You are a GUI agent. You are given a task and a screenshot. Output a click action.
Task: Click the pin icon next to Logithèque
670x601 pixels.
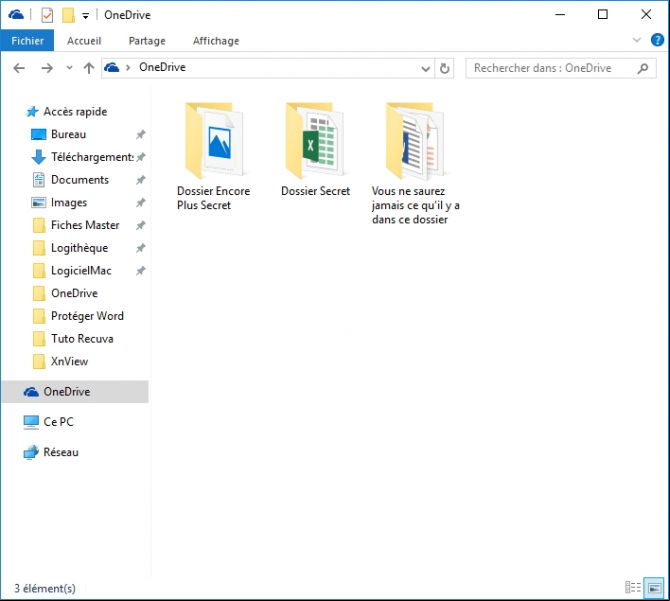[x=141, y=248]
